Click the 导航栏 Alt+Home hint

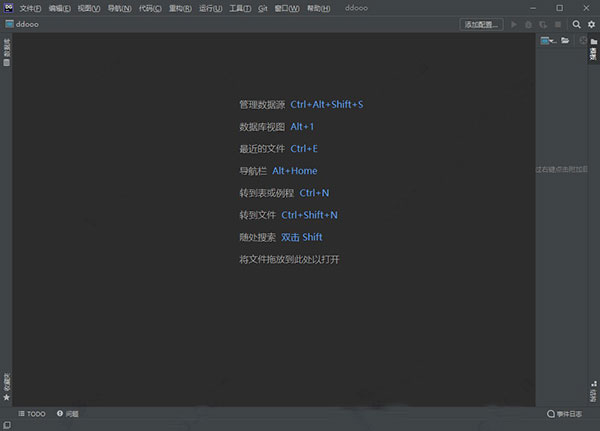coord(278,171)
